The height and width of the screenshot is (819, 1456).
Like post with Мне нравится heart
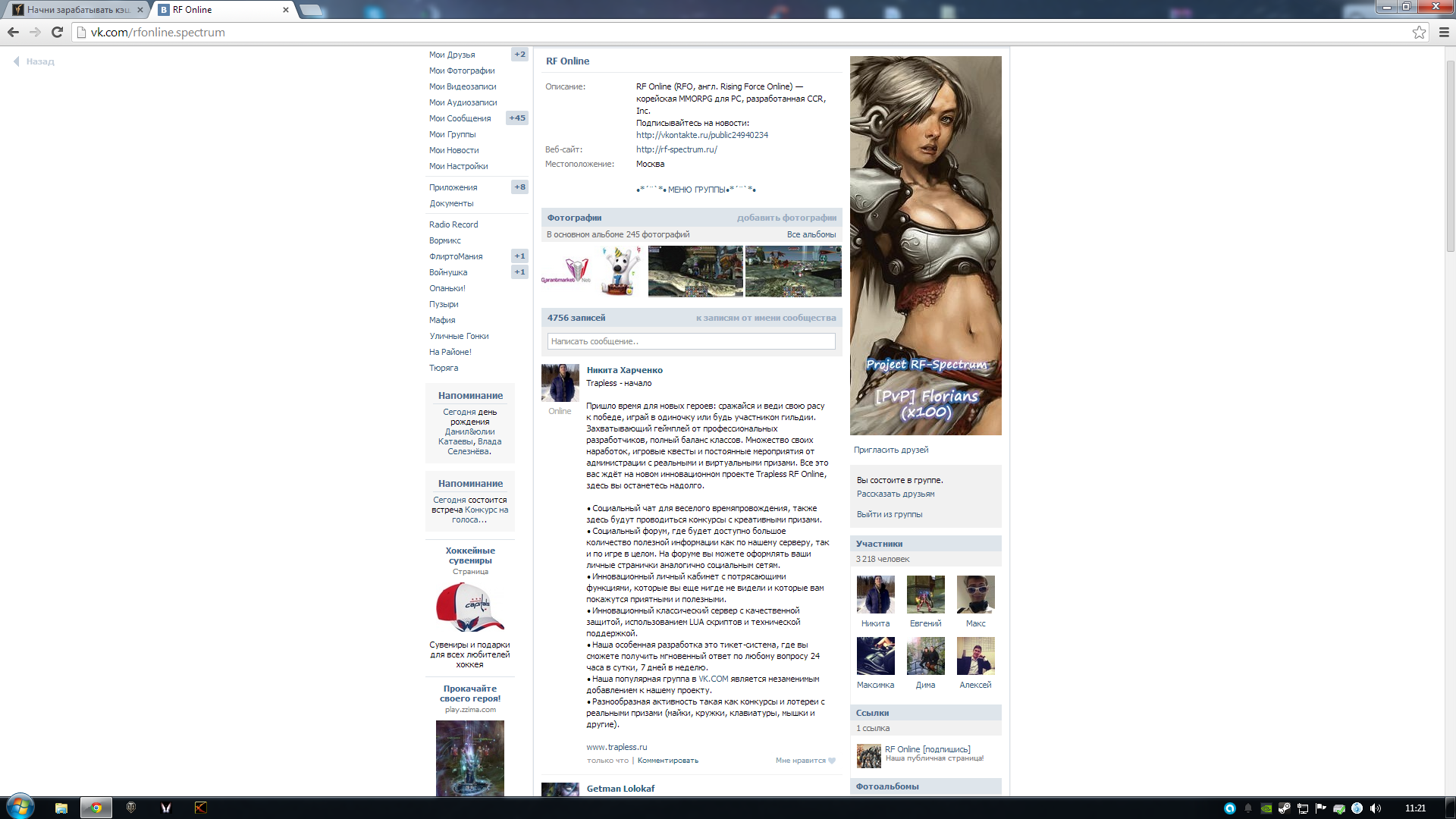tap(805, 761)
